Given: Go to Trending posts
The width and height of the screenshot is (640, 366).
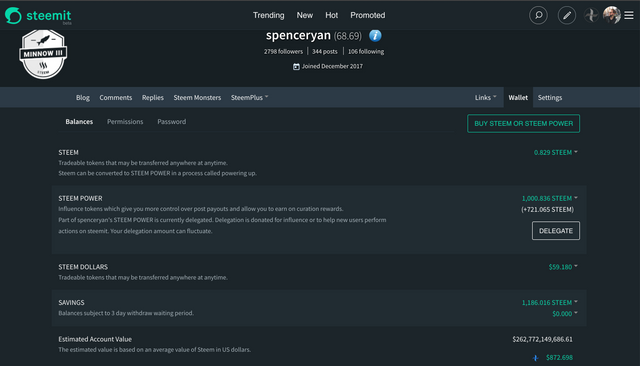Looking at the screenshot, I should [x=269, y=15].
